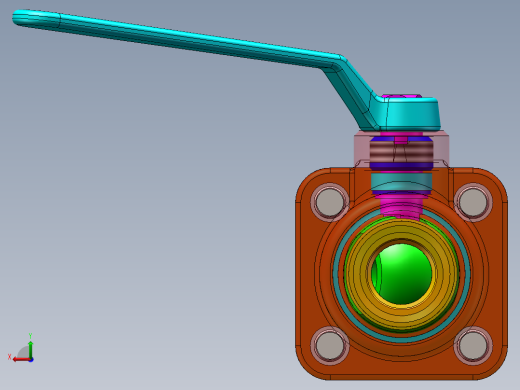Select the lower-right flange bolt head
The width and height of the screenshot is (520, 390).
(473, 345)
